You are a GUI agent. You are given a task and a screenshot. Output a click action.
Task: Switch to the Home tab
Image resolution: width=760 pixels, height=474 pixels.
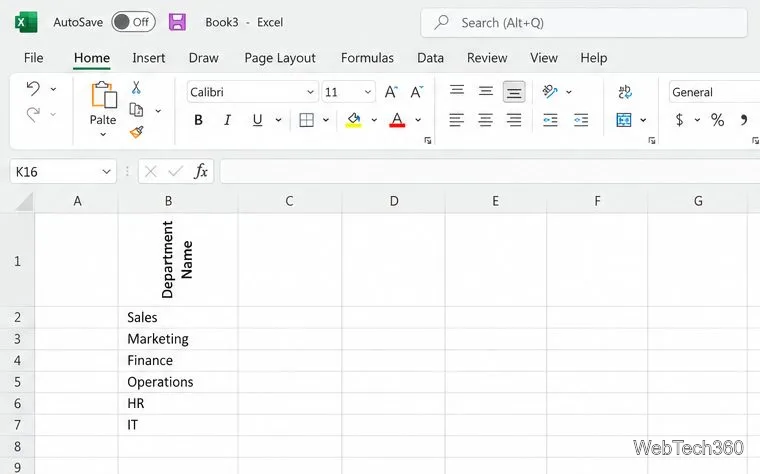[x=92, y=58]
